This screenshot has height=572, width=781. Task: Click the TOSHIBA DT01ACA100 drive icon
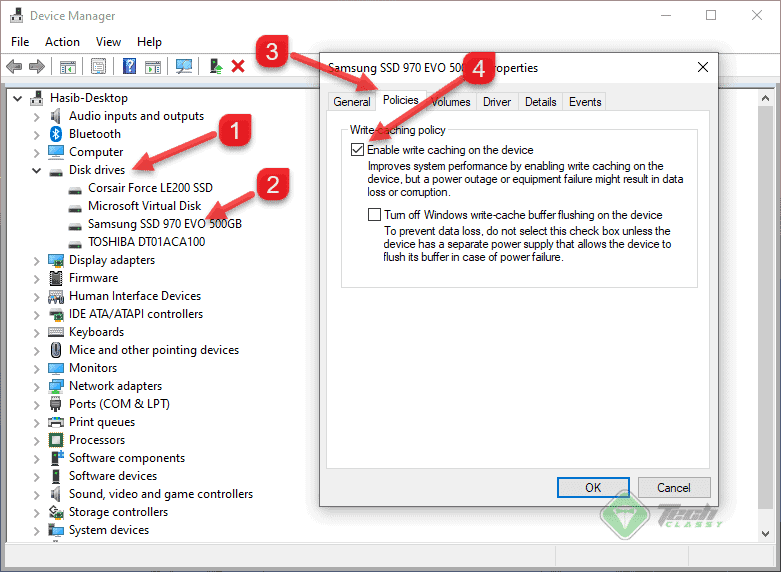[x=75, y=244]
